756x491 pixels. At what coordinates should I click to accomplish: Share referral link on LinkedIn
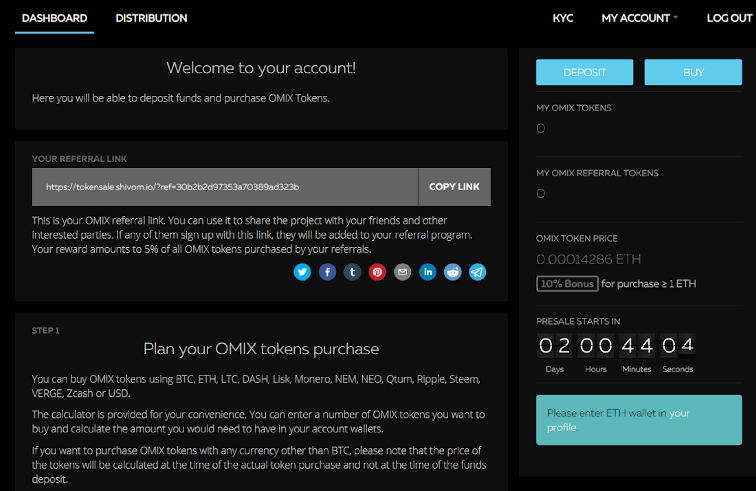point(428,272)
